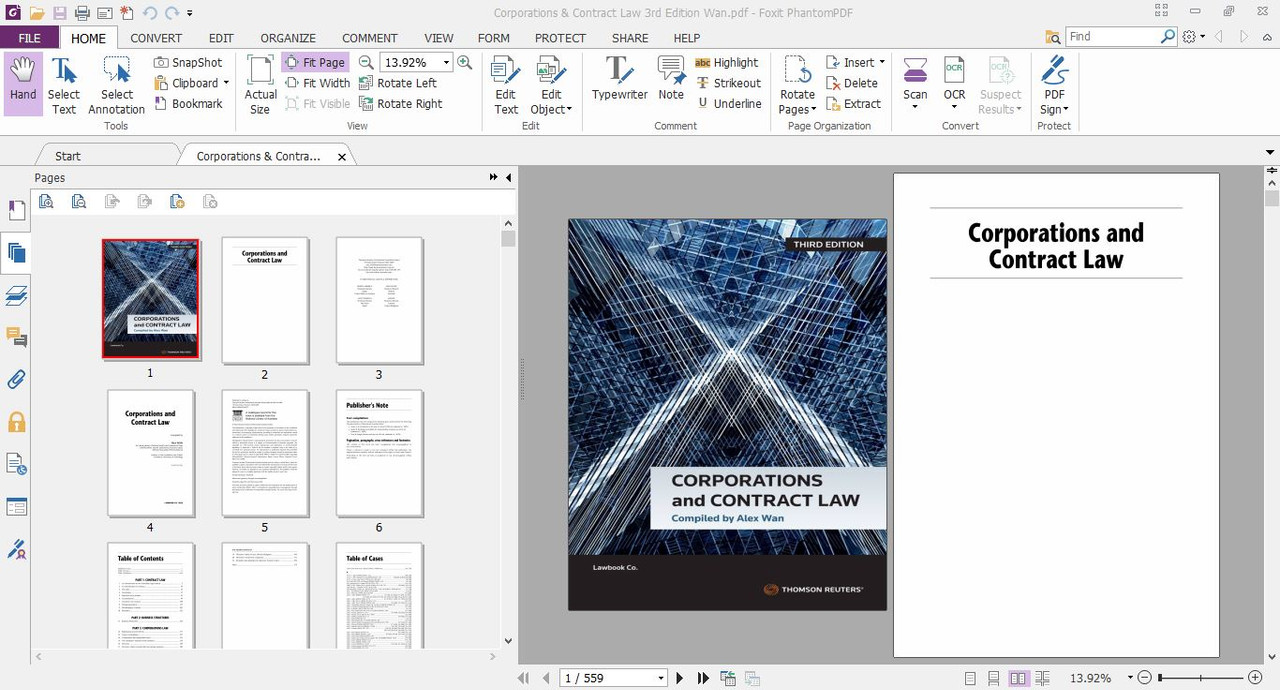Open the Attachments panel paperclip icon
This screenshot has width=1280, height=690.
[x=16, y=380]
